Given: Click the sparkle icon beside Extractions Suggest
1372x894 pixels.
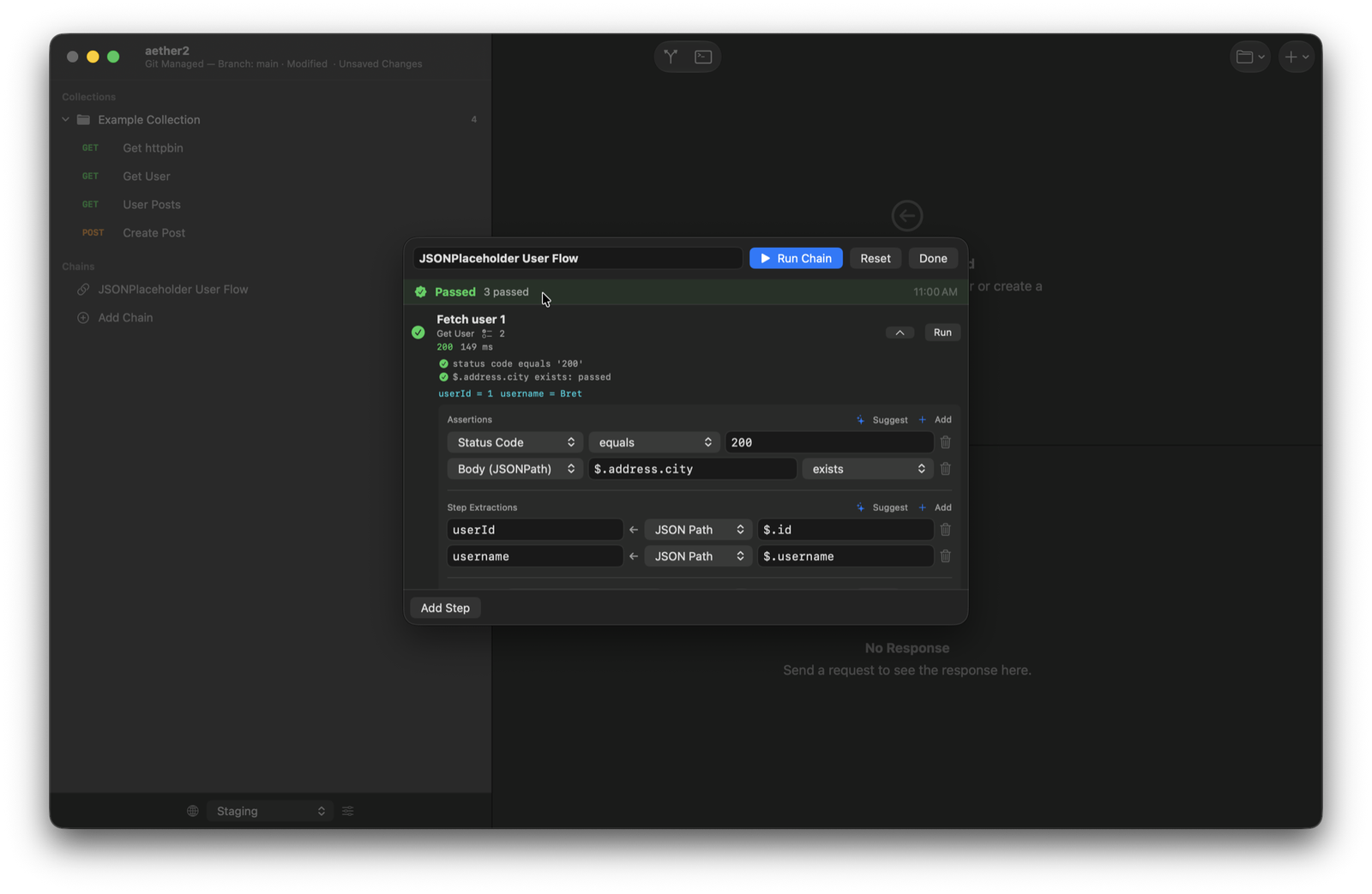Looking at the screenshot, I should pyautogui.click(x=860, y=507).
